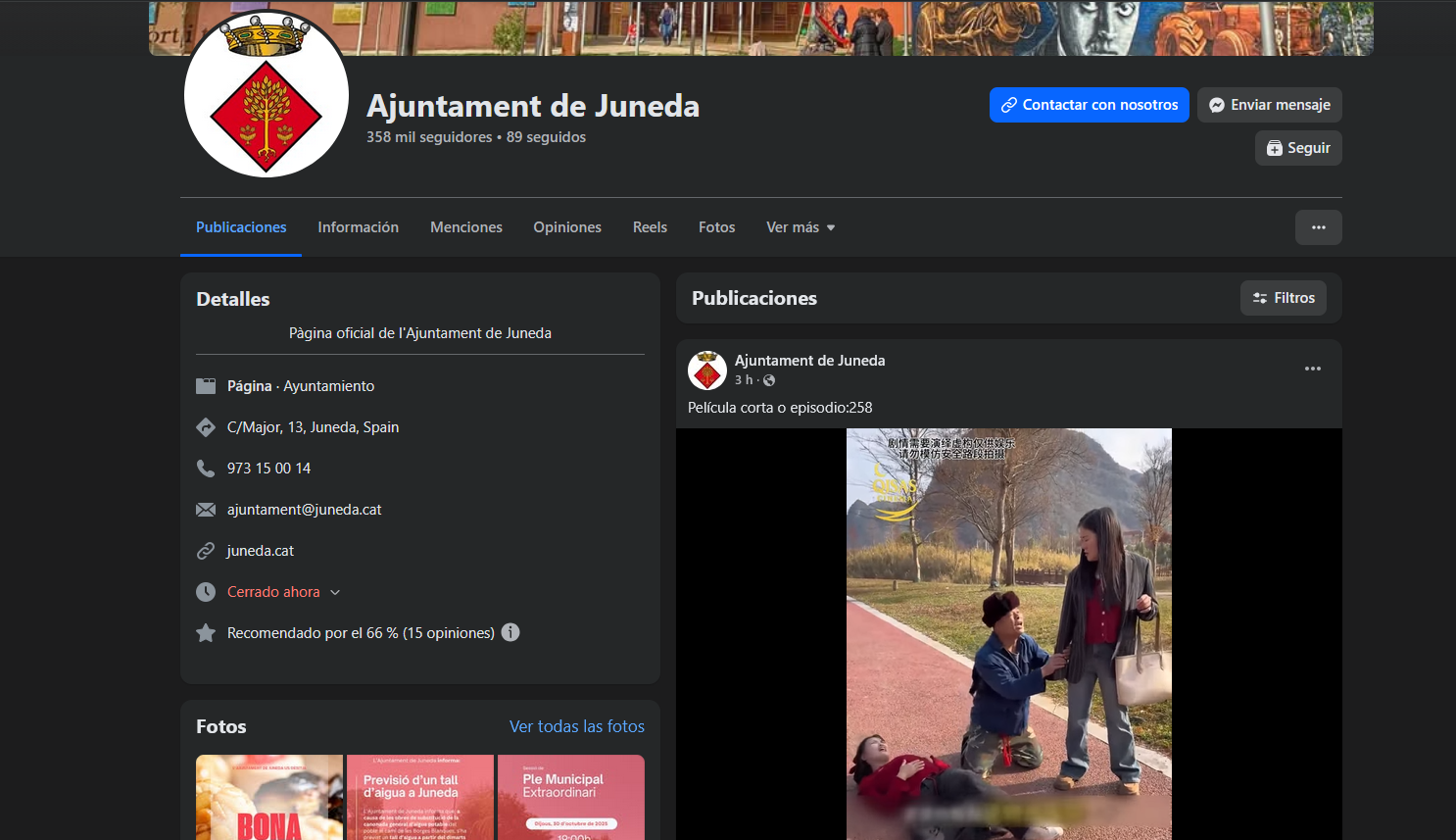
Task: Click the post author's small avatar
Action: 707,371
